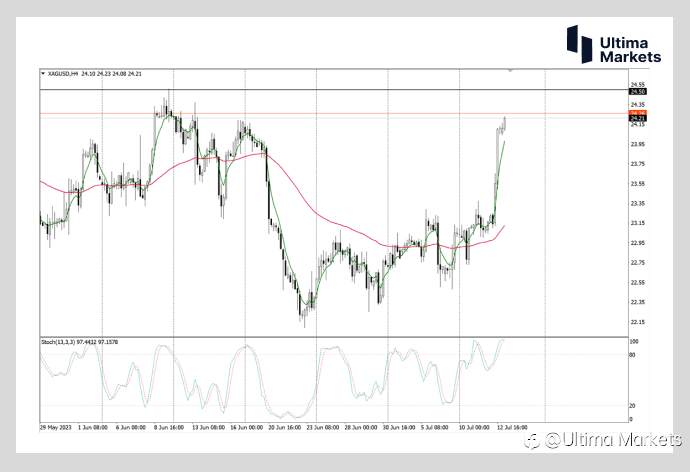Select the black 24.21 current price tag
This screenshot has height=472, width=690.
pos(638,118)
